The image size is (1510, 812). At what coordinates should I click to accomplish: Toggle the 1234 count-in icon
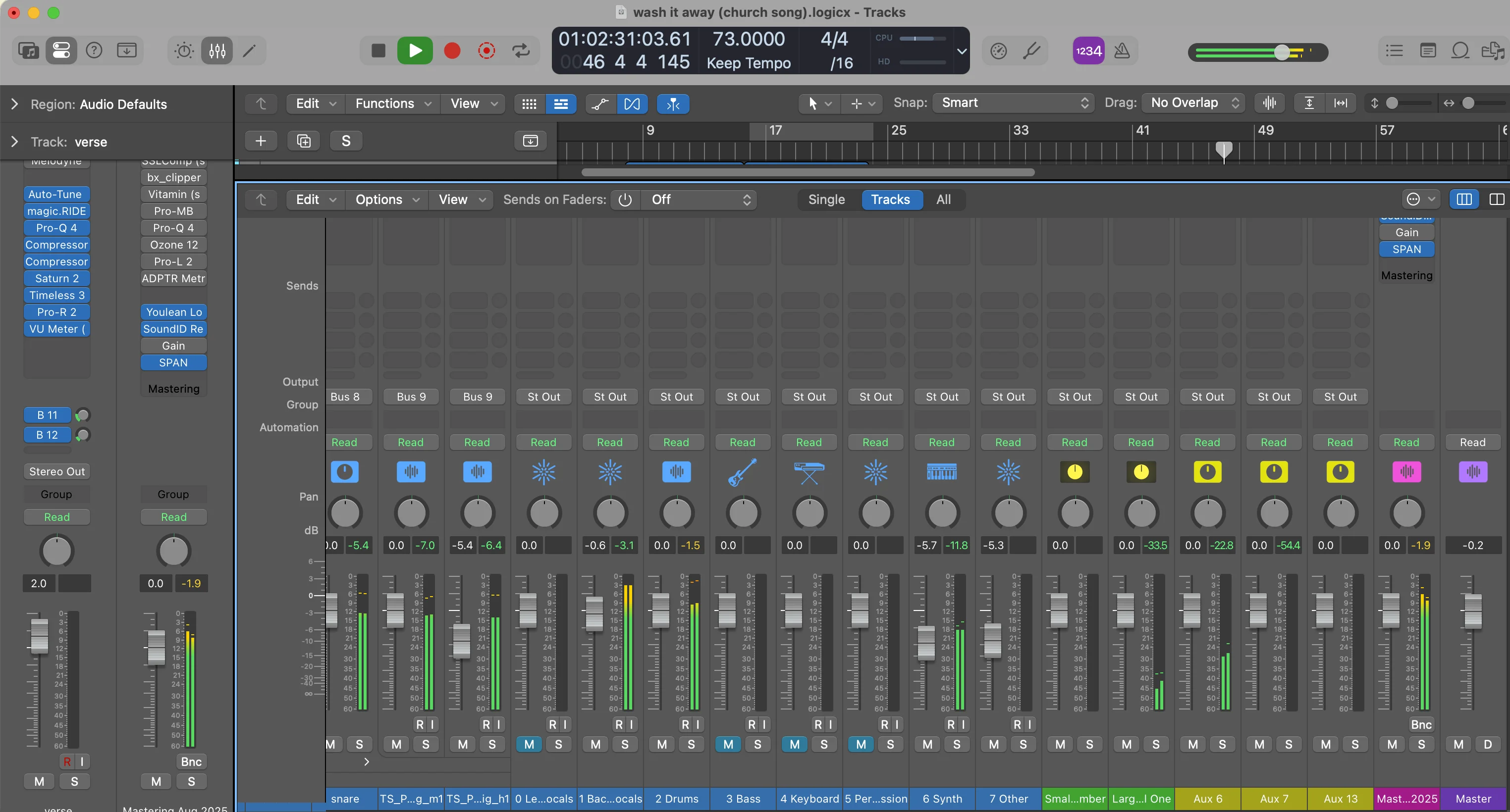pyautogui.click(x=1088, y=51)
